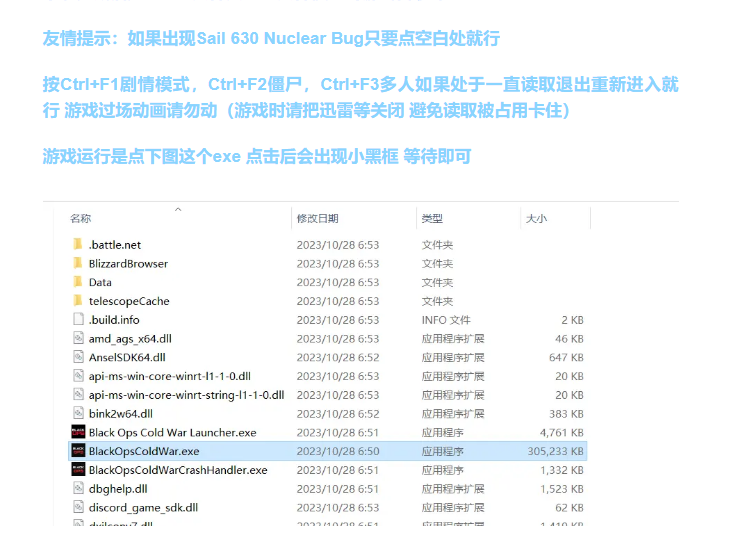Select the amd_ags_x64.dll file icon
Viewport: 734px width, 555px height.
(x=78, y=338)
